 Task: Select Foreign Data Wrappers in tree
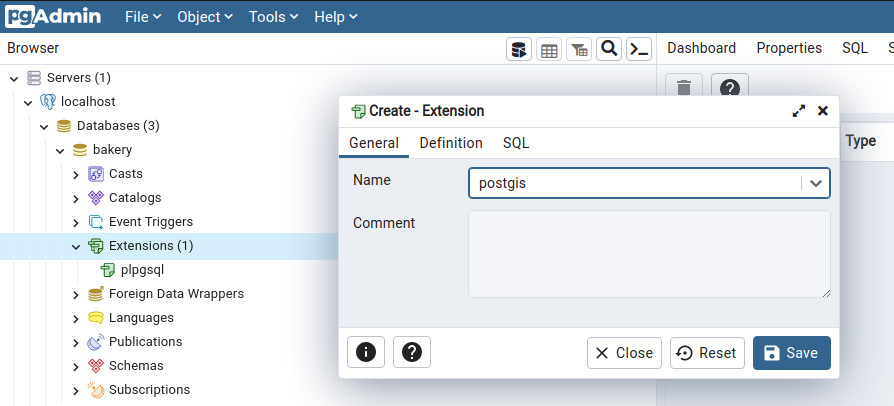tap(176, 294)
